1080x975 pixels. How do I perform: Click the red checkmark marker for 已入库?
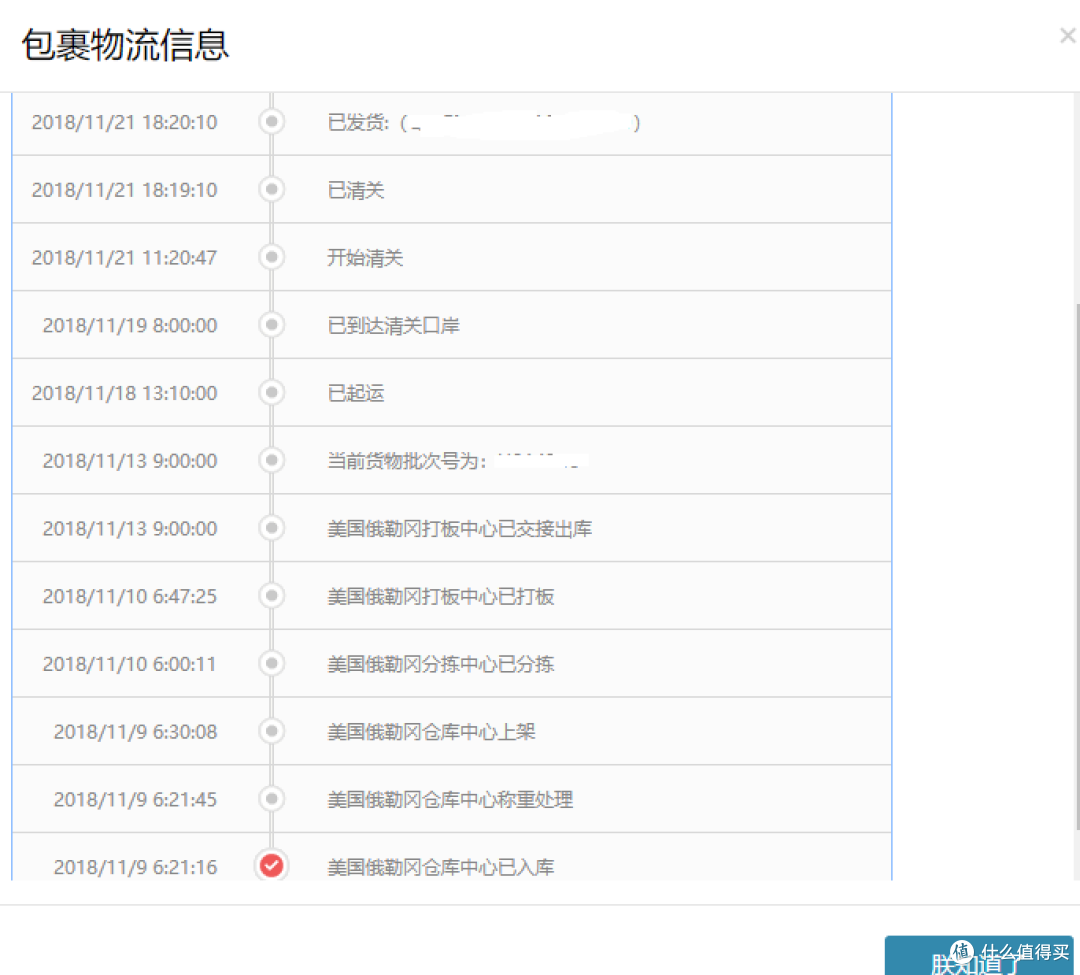coord(271,866)
